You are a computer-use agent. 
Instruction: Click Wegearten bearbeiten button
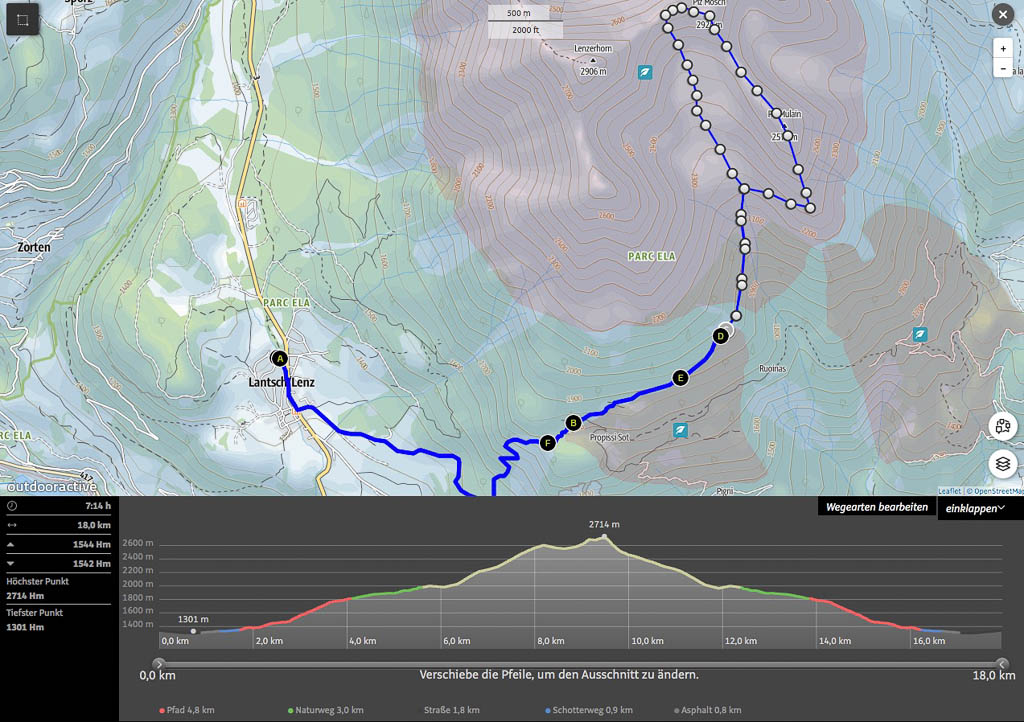click(x=876, y=508)
